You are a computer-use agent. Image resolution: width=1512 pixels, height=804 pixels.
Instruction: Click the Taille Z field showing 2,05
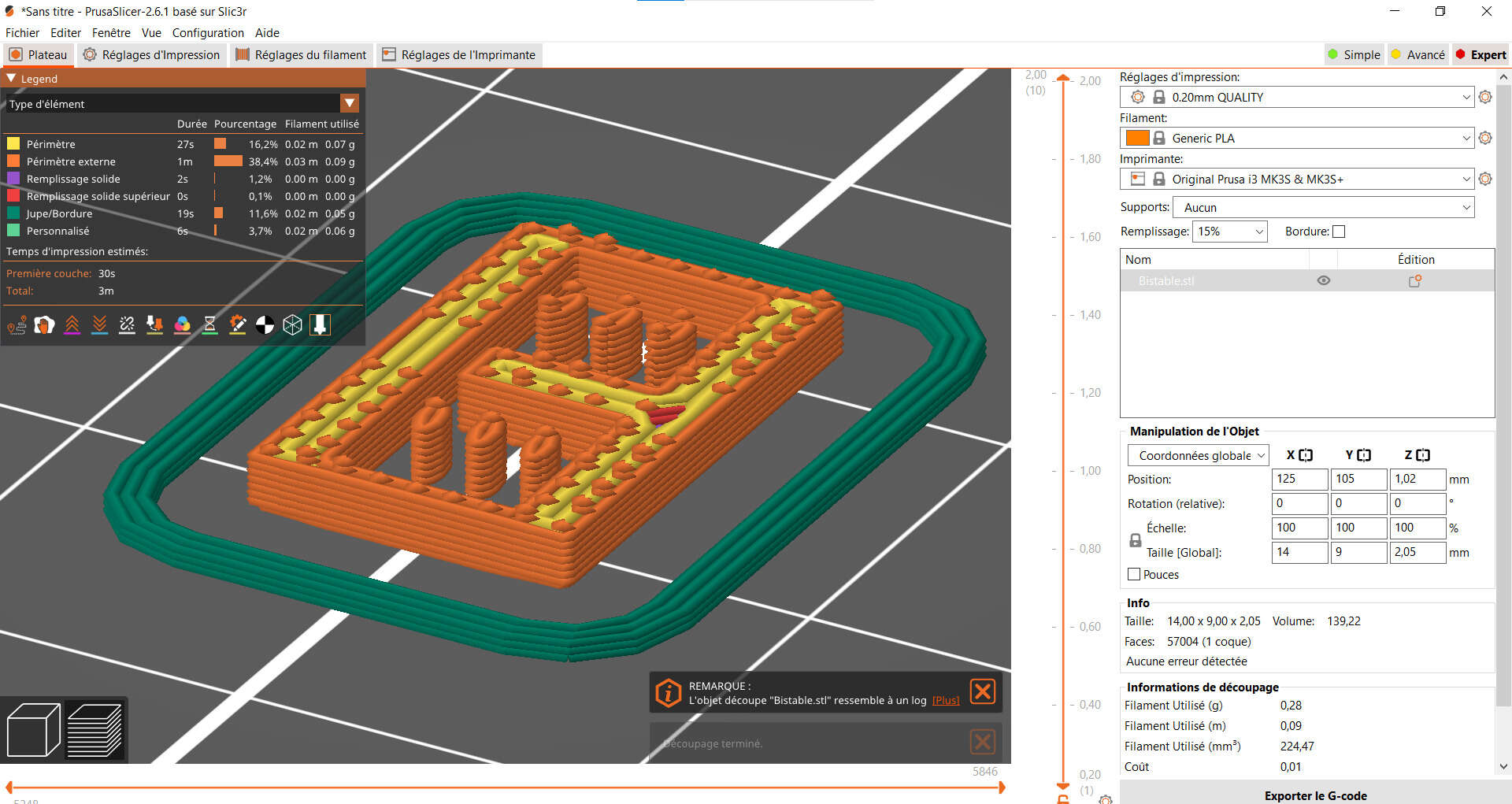(x=1417, y=552)
